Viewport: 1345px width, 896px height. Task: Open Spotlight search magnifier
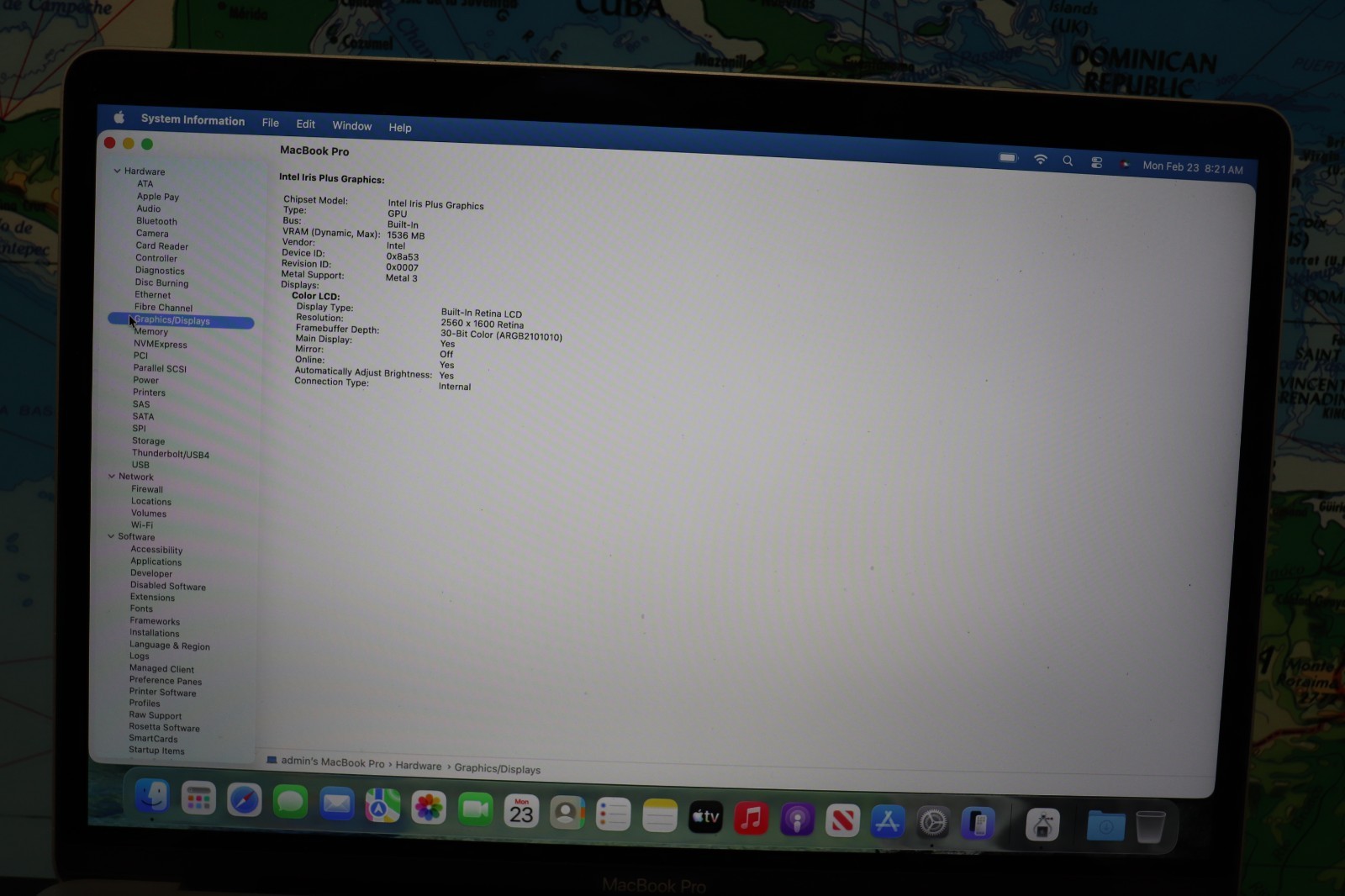[1068, 161]
